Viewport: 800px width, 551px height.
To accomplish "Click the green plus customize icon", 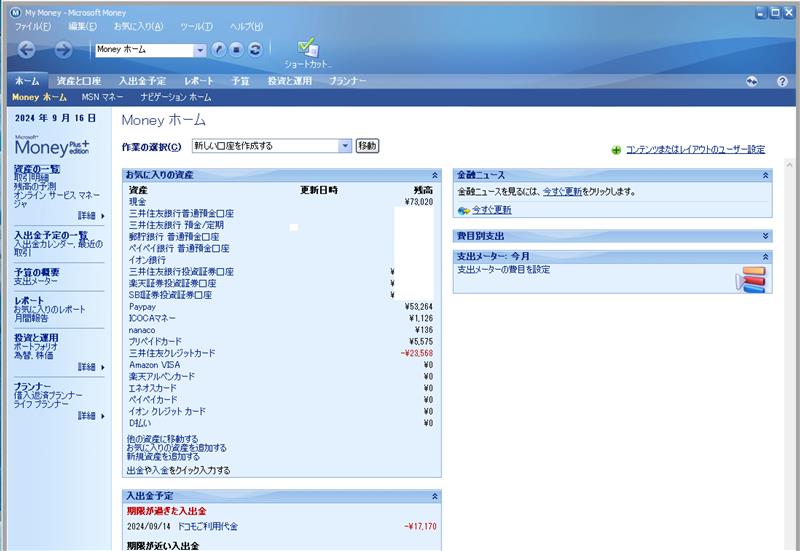I will point(616,150).
